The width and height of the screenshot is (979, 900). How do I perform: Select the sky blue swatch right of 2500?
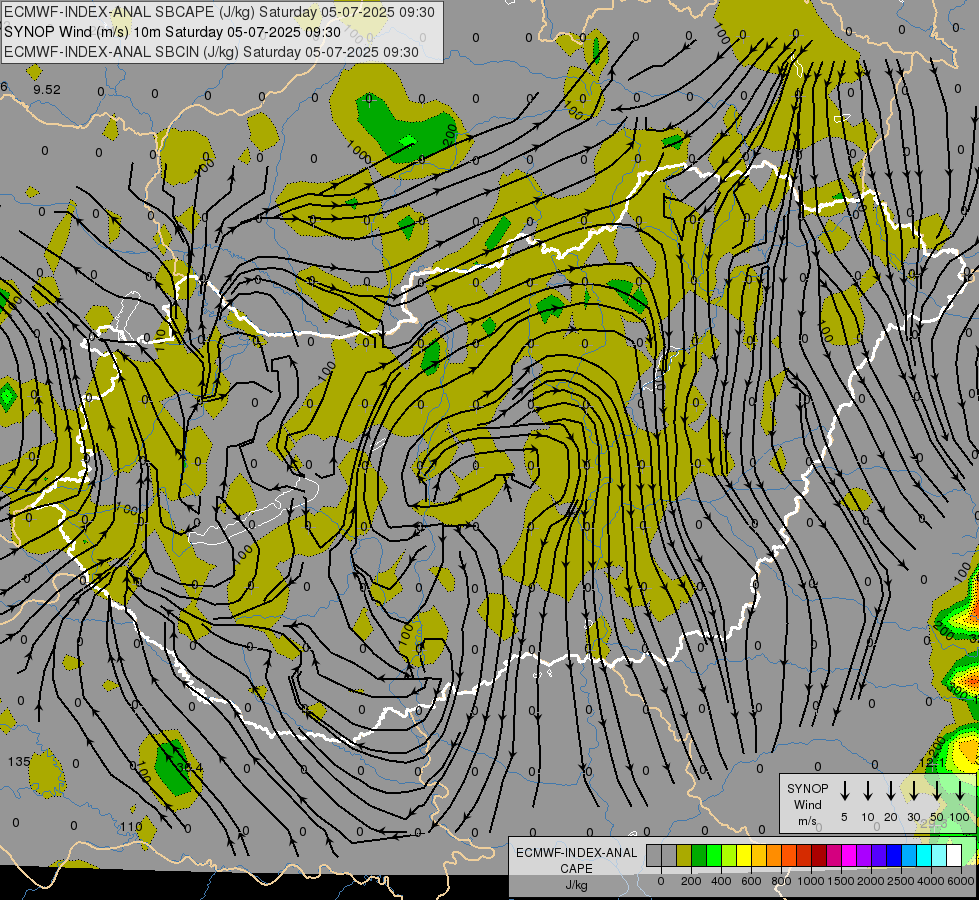(910, 856)
